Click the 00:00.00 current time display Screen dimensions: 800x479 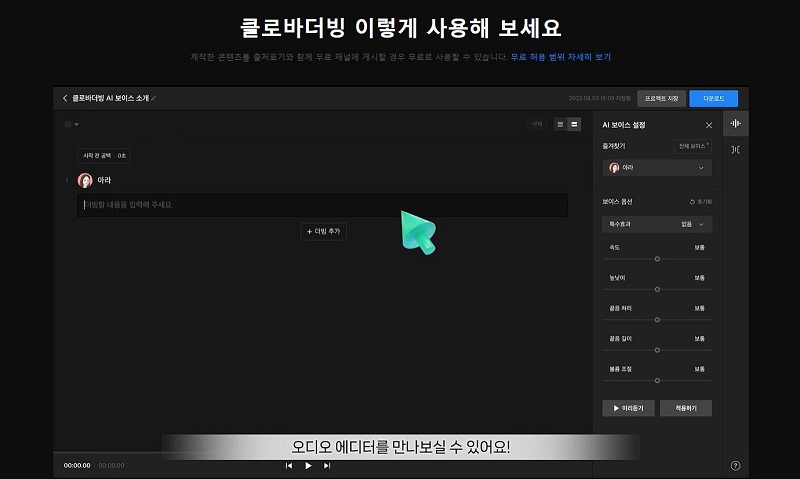(x=77, y=465)
